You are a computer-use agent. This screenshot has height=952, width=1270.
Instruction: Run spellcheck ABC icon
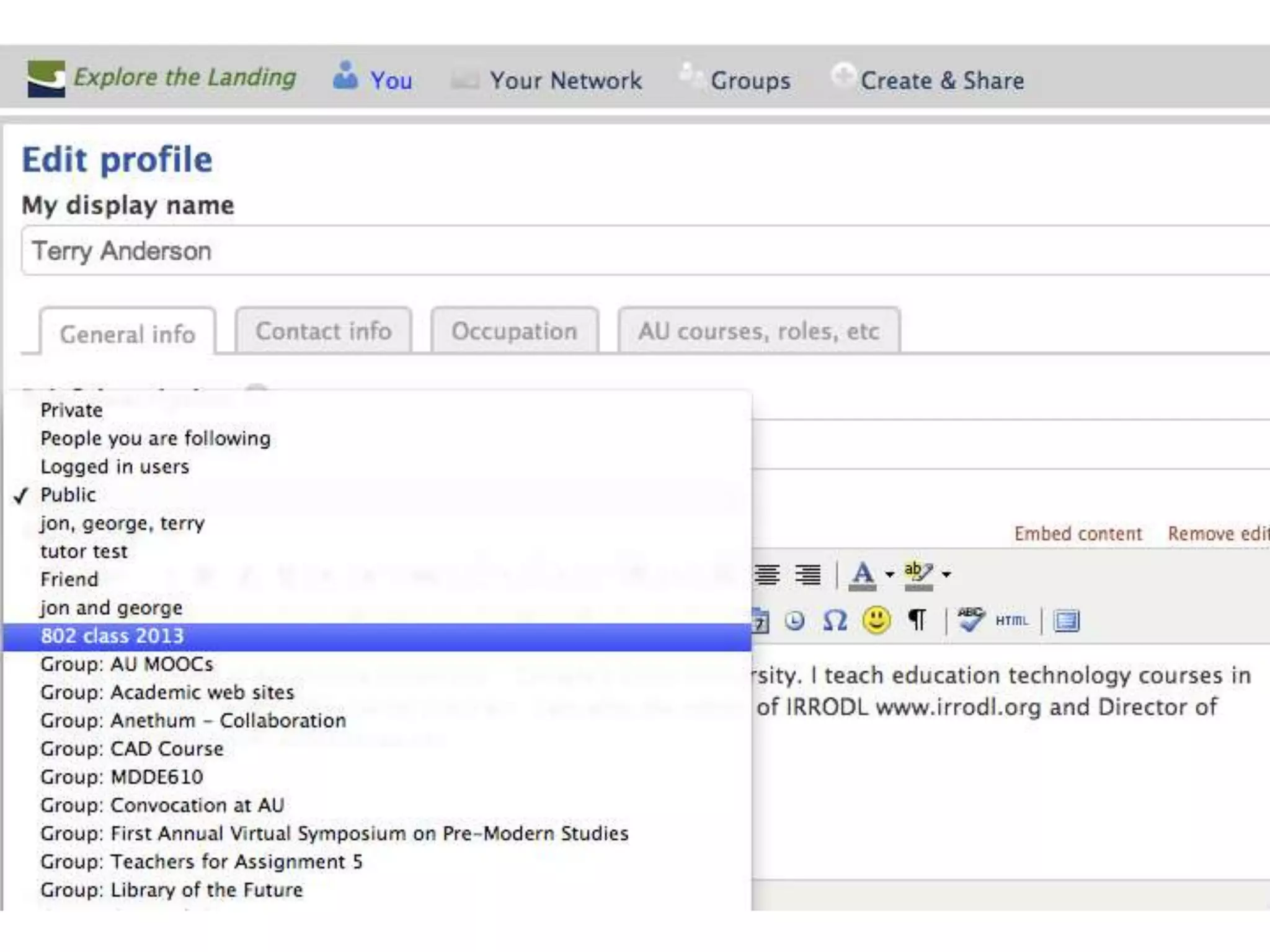[970, 620]
